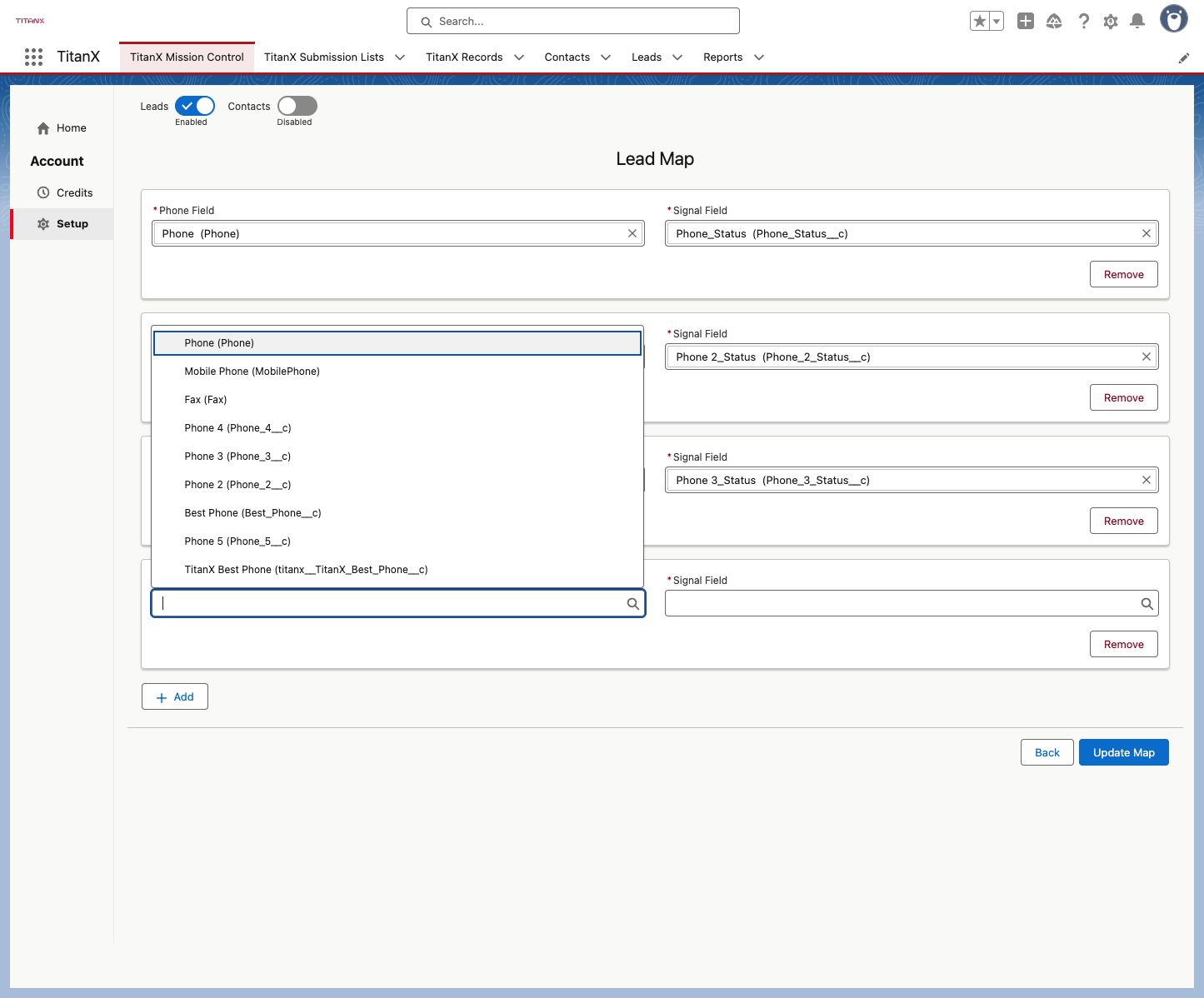This screenshot has width=1204, height=998.
Task: Click the favorites star icon
Action: 980,21
